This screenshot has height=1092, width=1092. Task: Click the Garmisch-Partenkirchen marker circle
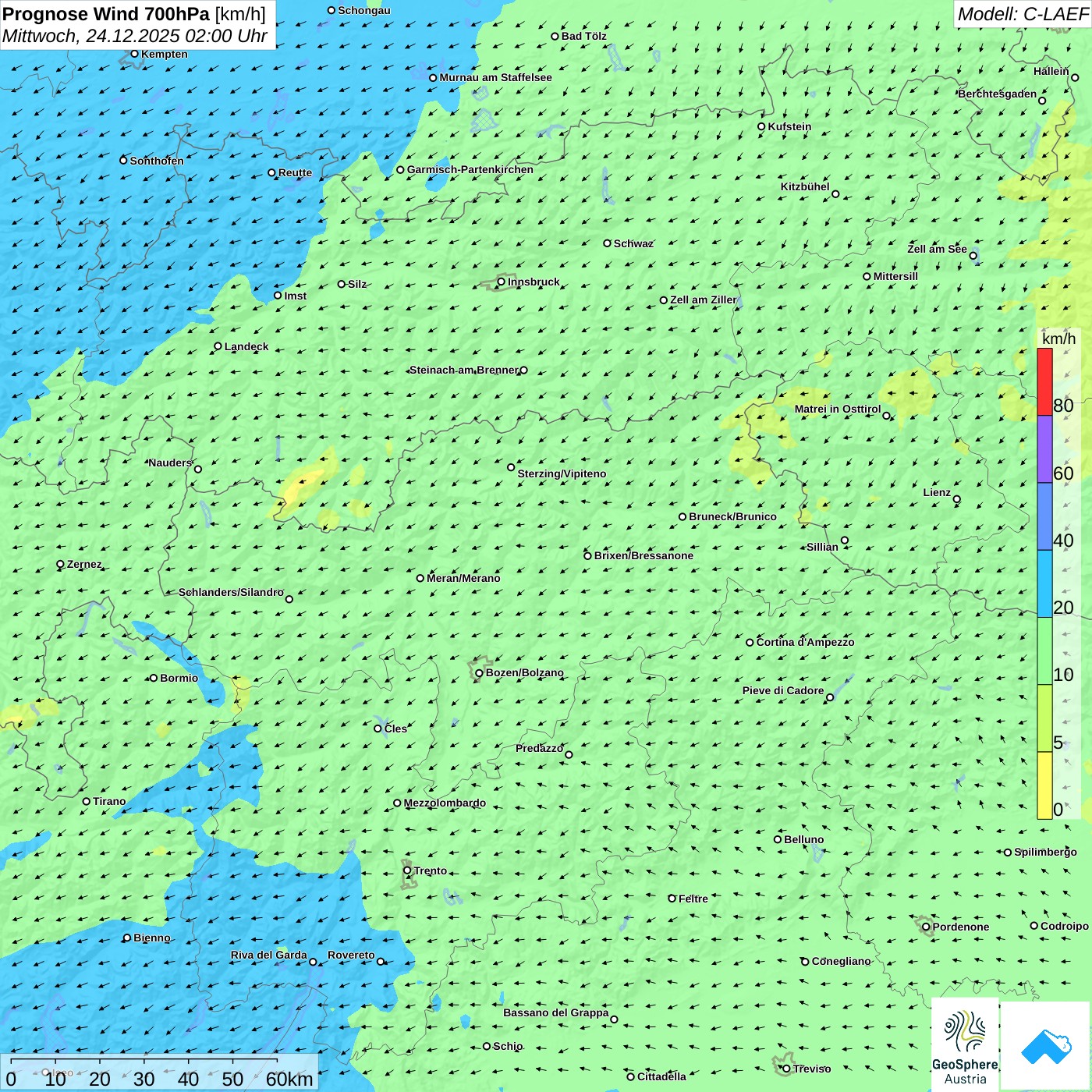[400, 170]
